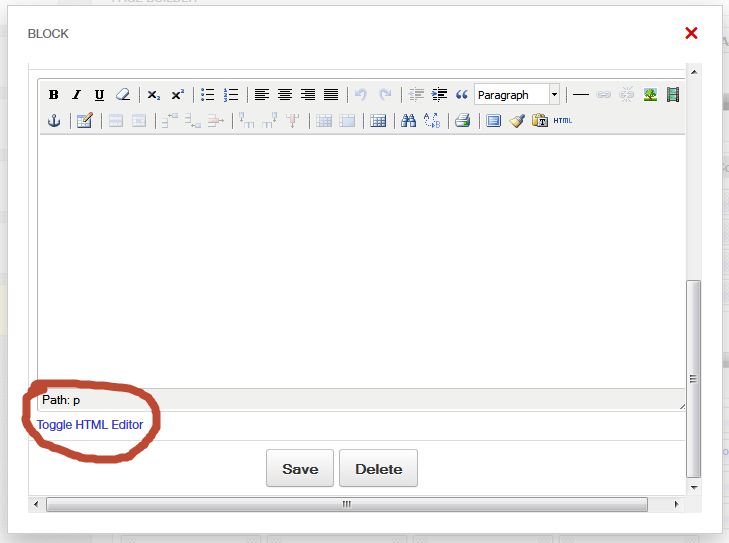
Task: Click the Toggle HTML Editor link
Action: [90, 425]
